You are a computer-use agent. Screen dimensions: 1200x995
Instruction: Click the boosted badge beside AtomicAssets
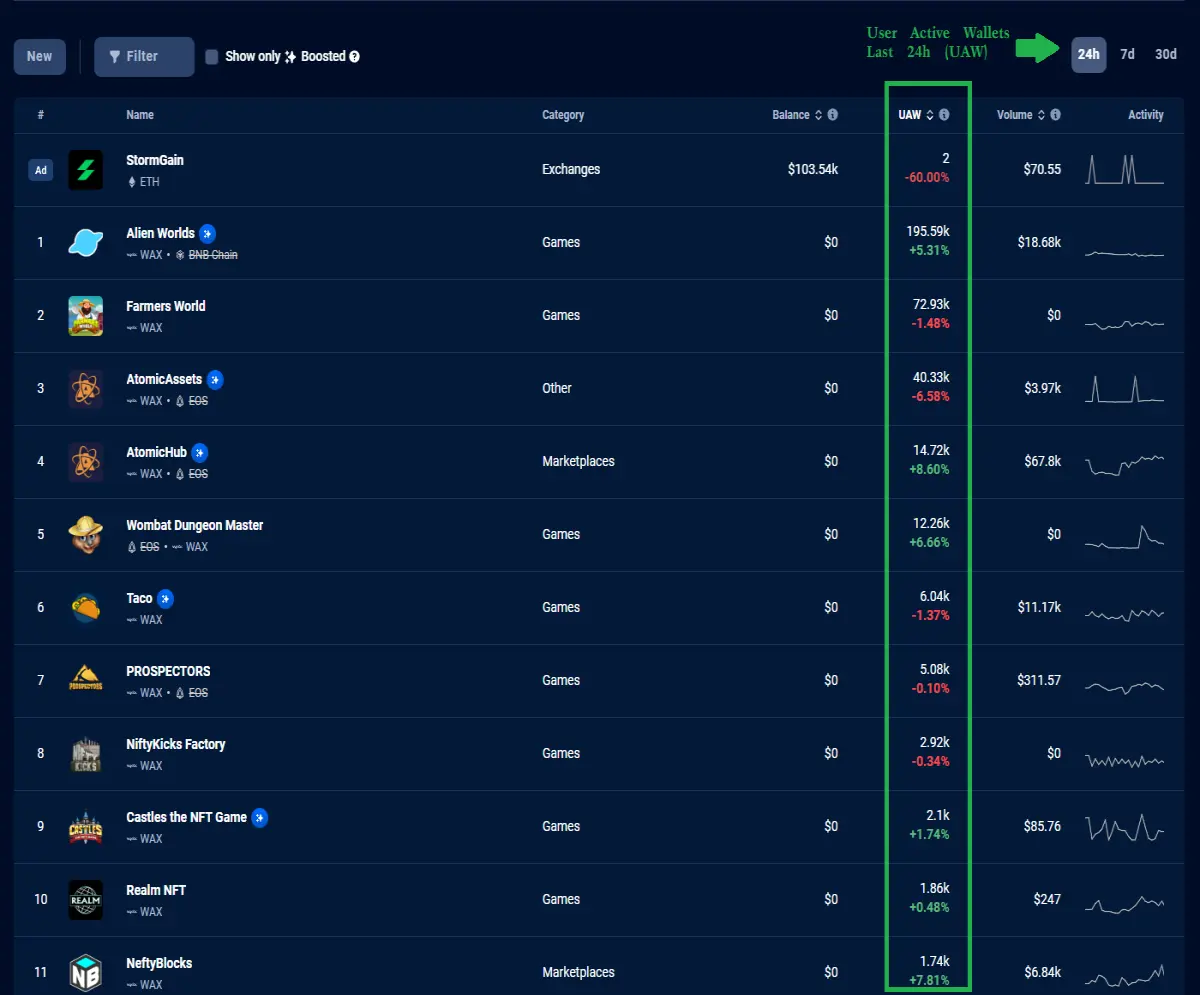(215, 379)
